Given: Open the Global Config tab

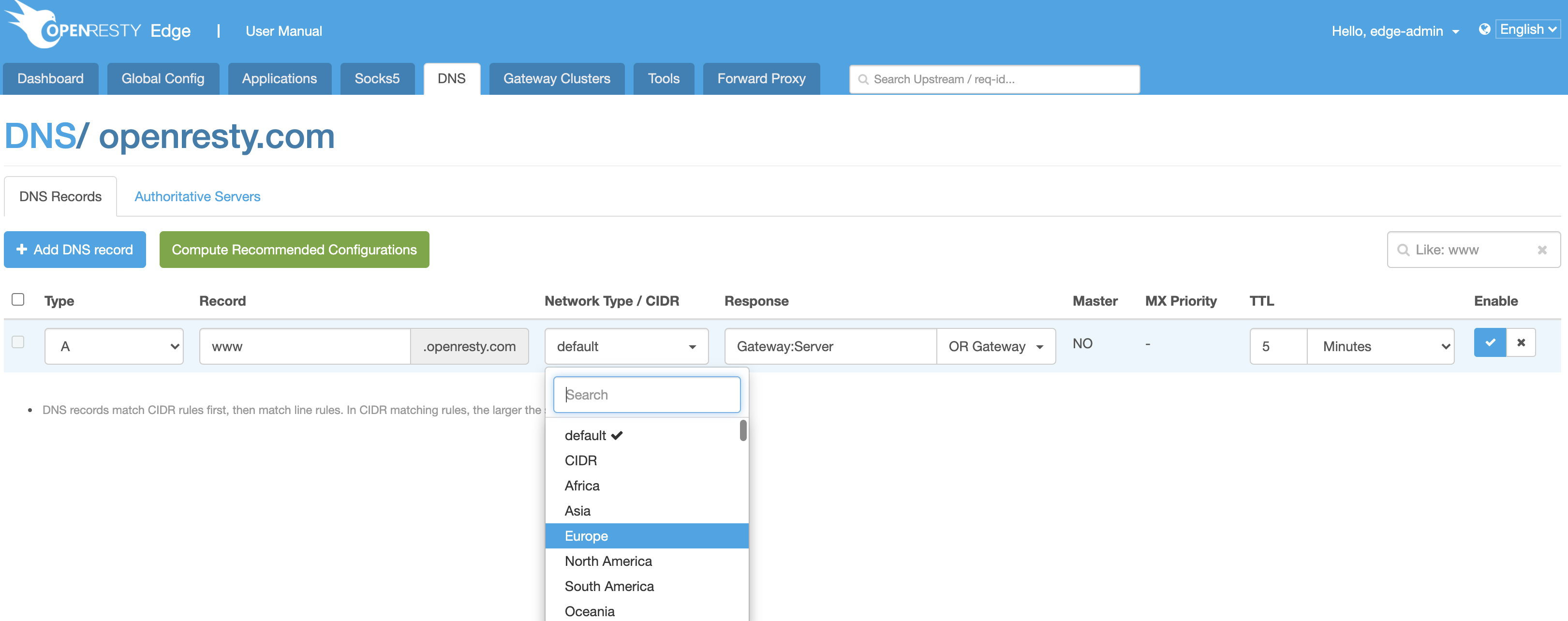Looking at the screenshot, I should (163, 78).
